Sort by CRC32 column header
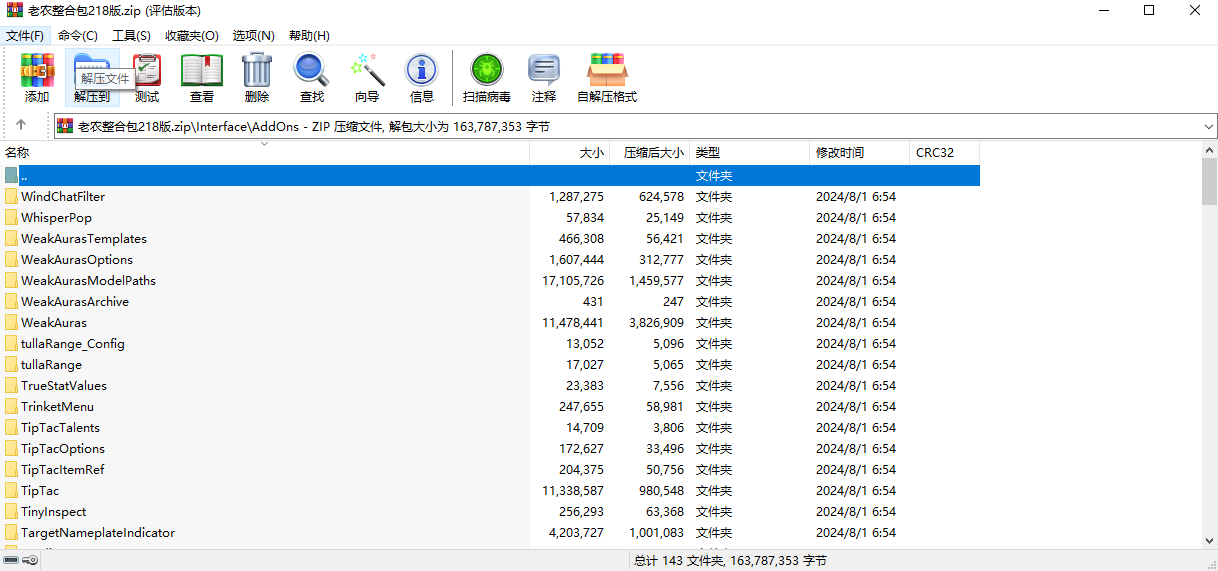The image size is (1218, 571). pyautogui.click(x=945, y=153)
